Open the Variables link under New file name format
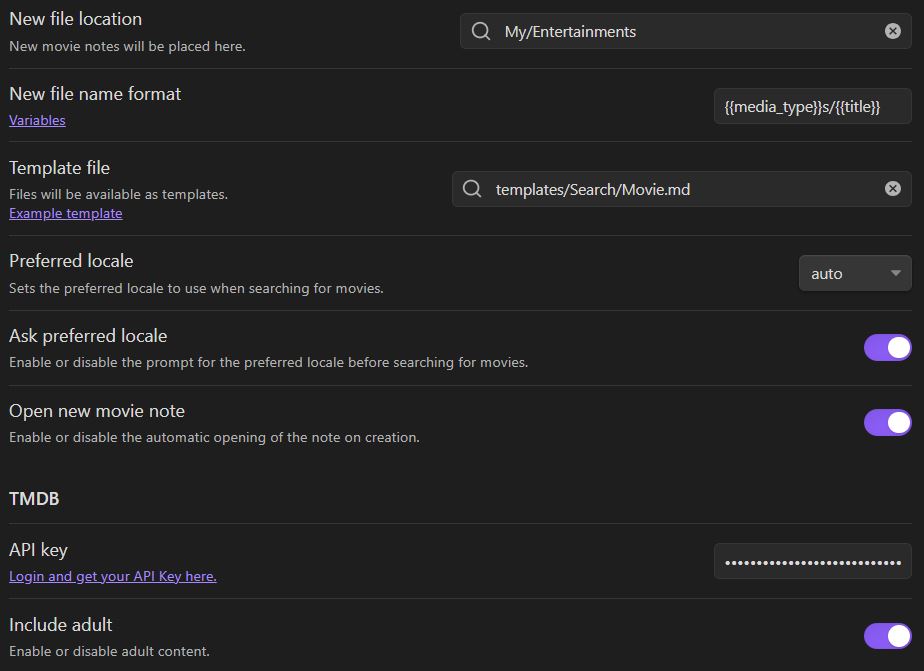Image resolution: width=924 pixels, height=671 pixels. [x=37, y=120]
